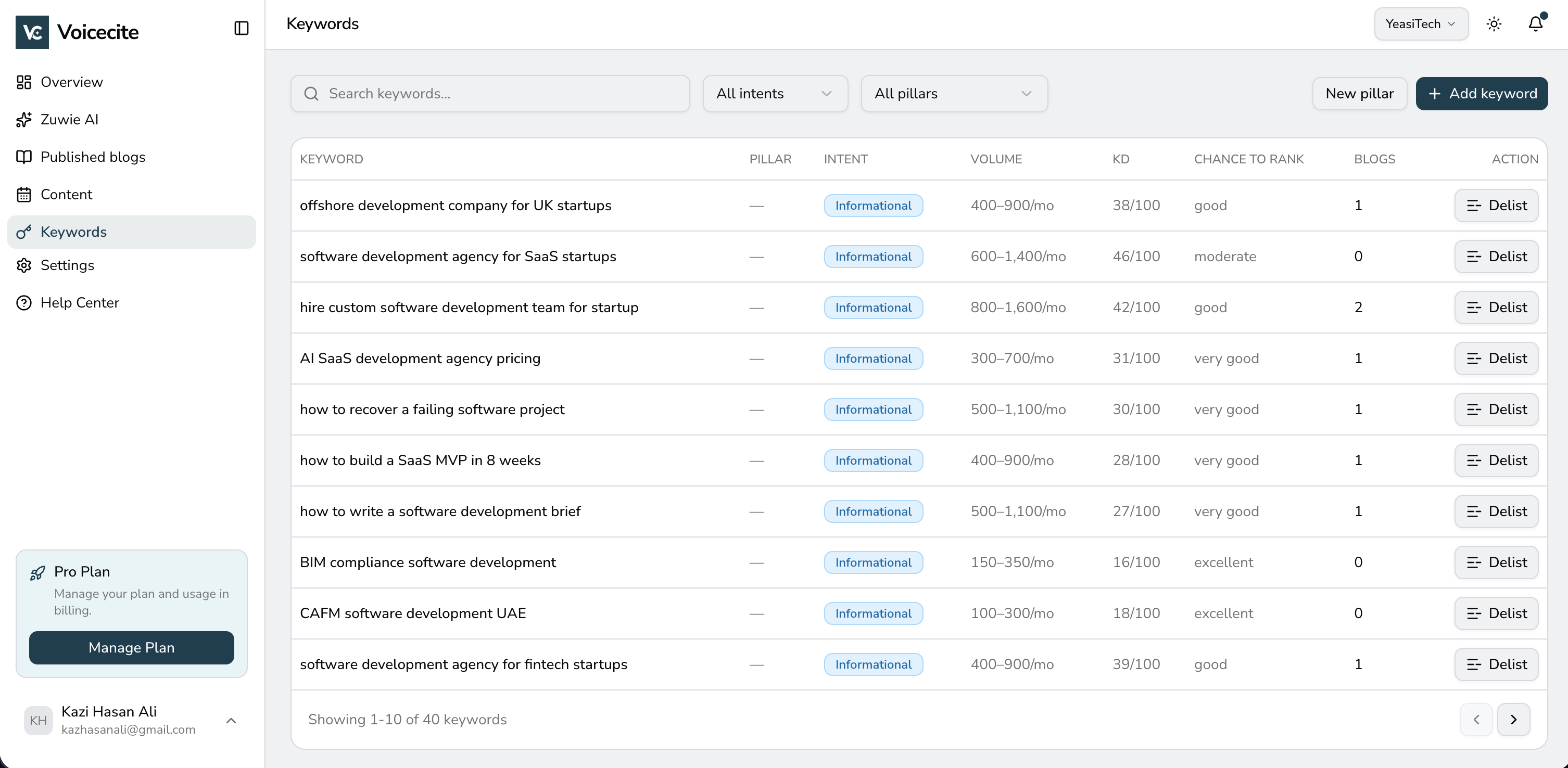Click the VOLUME column header

[996, 159]
